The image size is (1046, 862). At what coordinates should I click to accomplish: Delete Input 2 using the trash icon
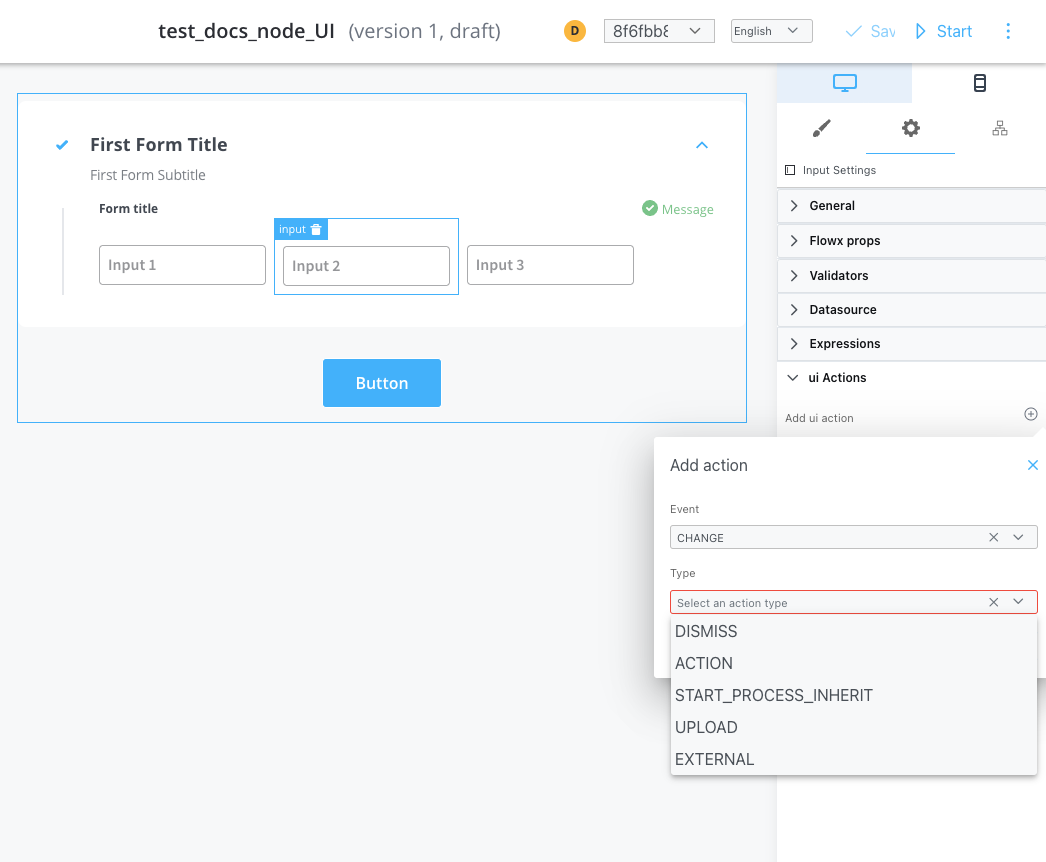(x=317, y=229)
